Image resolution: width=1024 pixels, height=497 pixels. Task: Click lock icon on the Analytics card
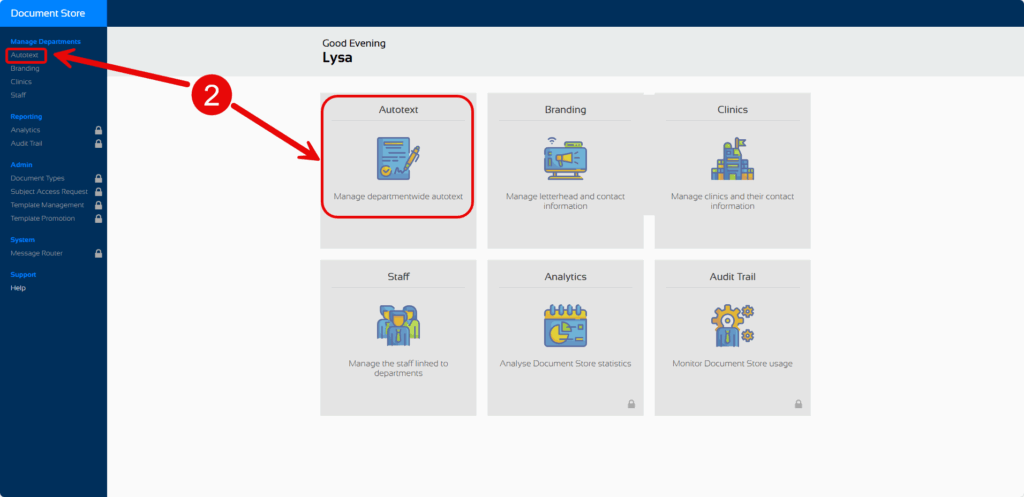coord(632,404)
